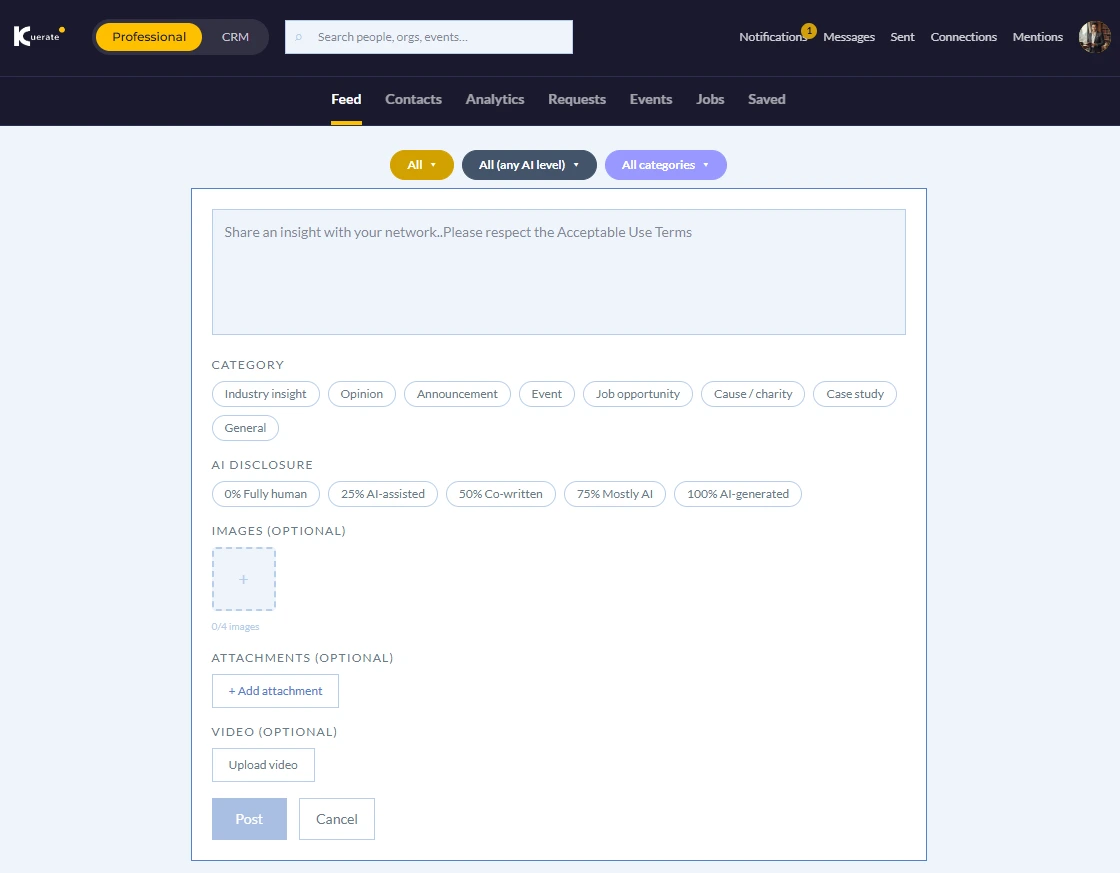View Sent items link
This screenshot has height=873, width=1120.
(902, 37)
